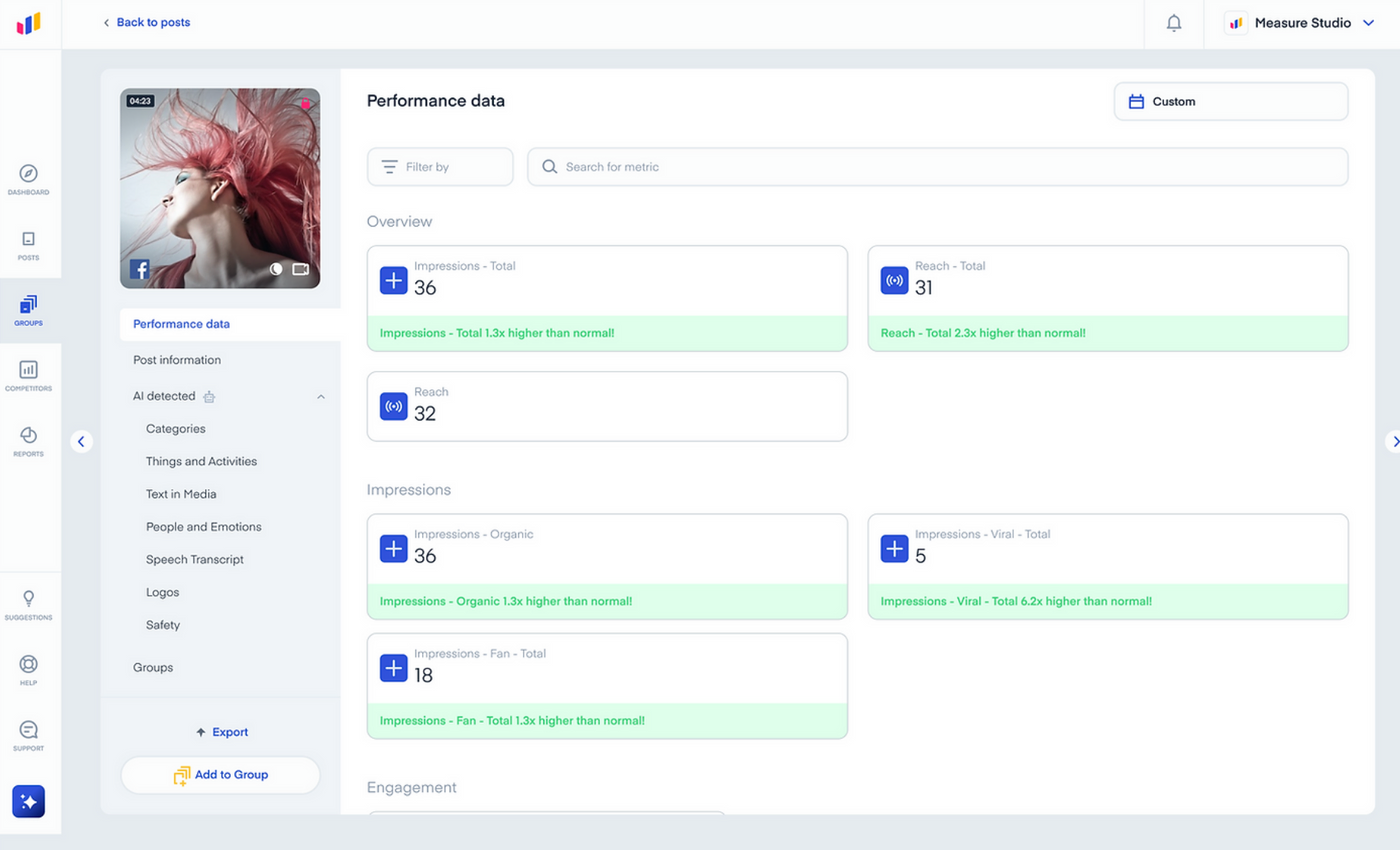This screenshot has height=850, width=1400.
Task: Open the Categories item
Action: click(176, 429)
